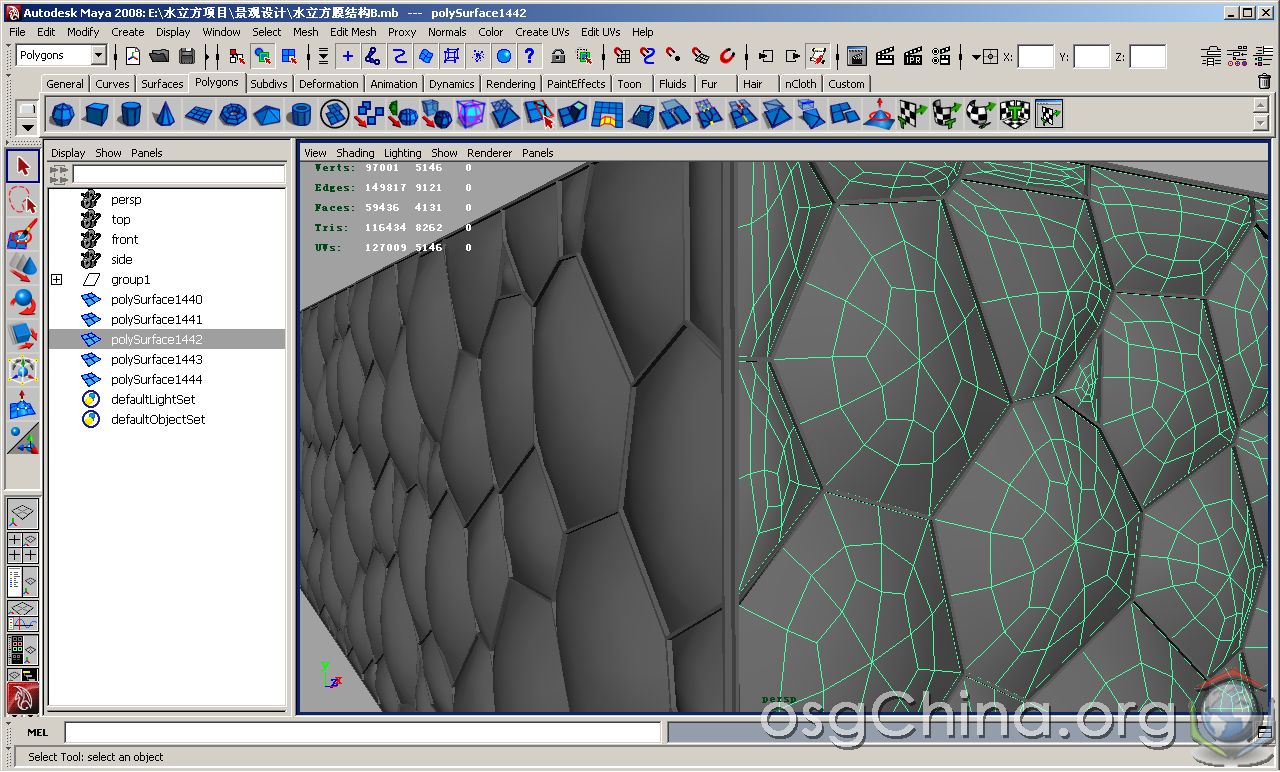The image size is (1280, 772).
Task: Switch to the Deformation shelf tab
Action: [328, 84]
